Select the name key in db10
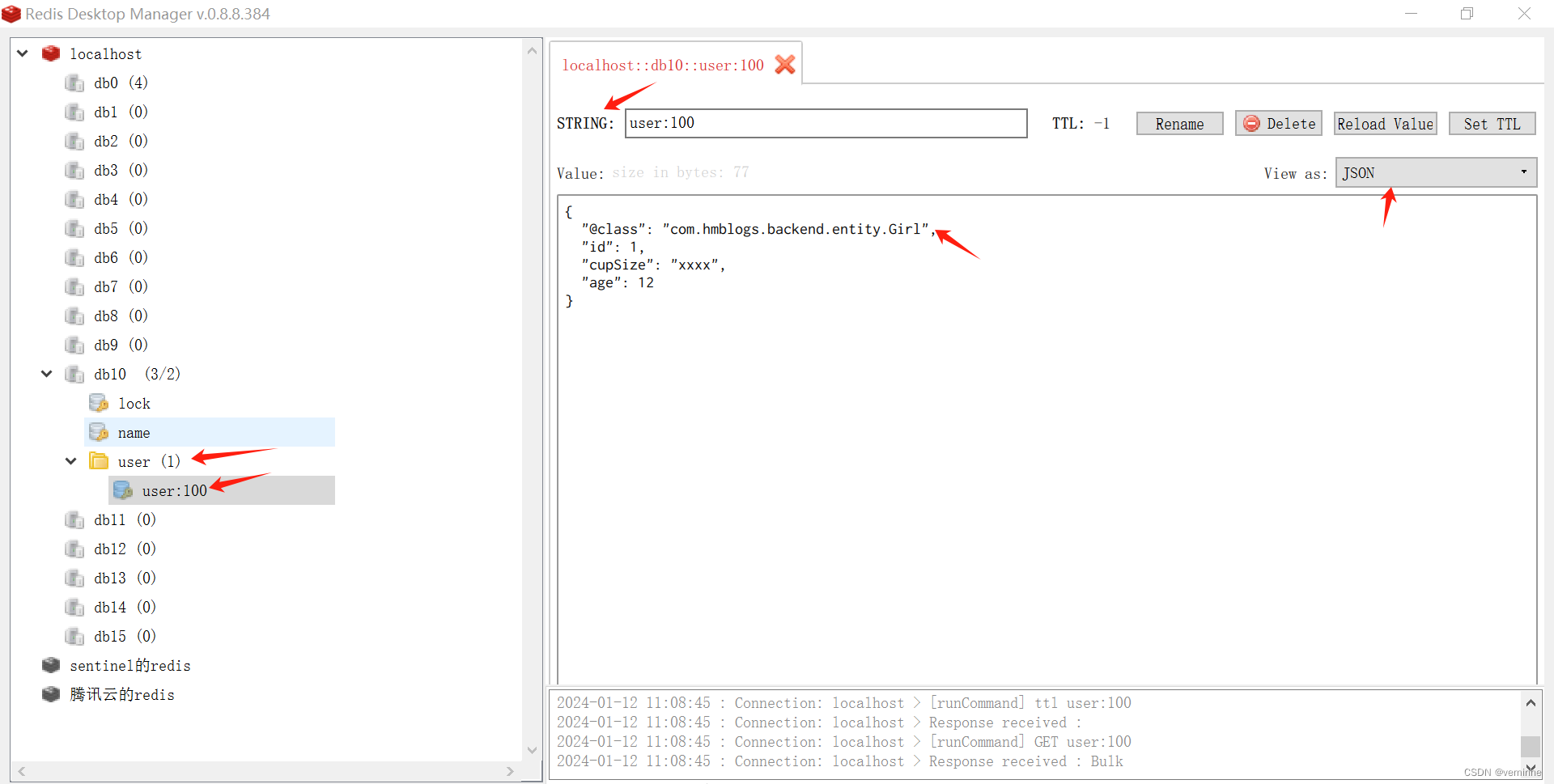This screenshot has width=1554, height=784. 134,432
